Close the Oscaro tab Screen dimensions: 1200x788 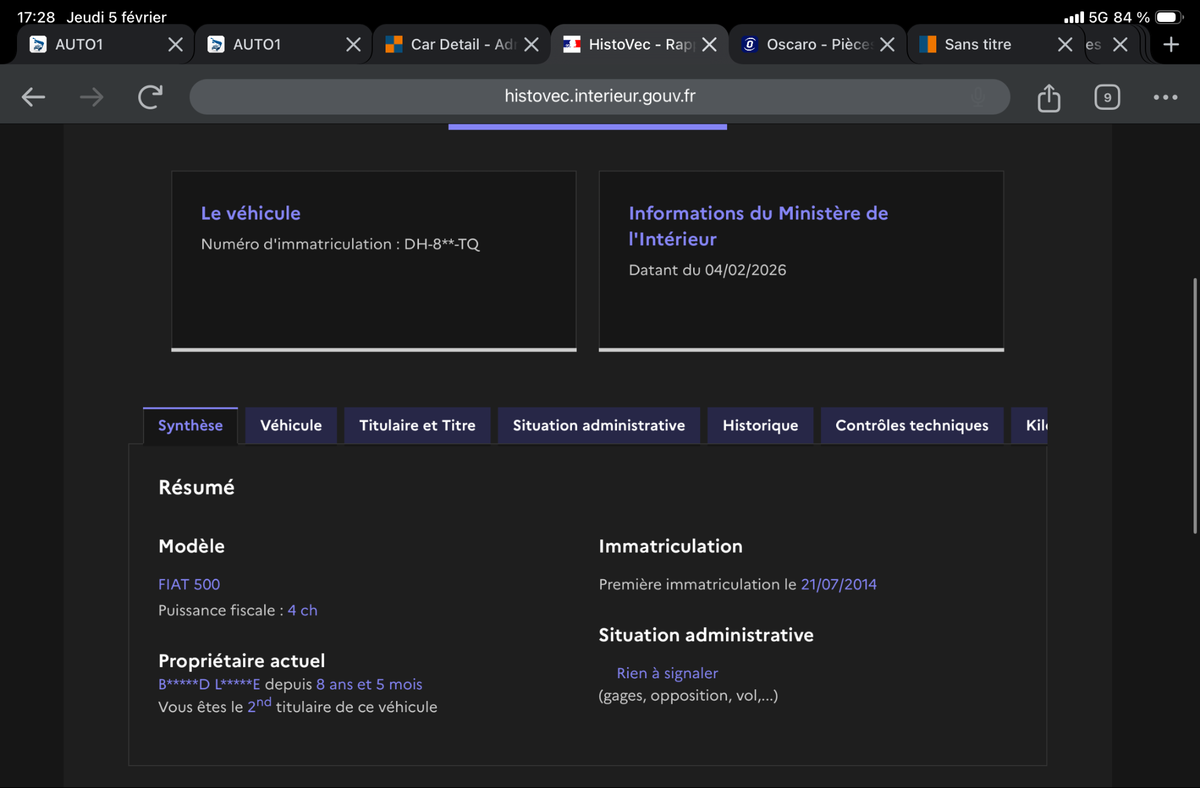[887, 45]
